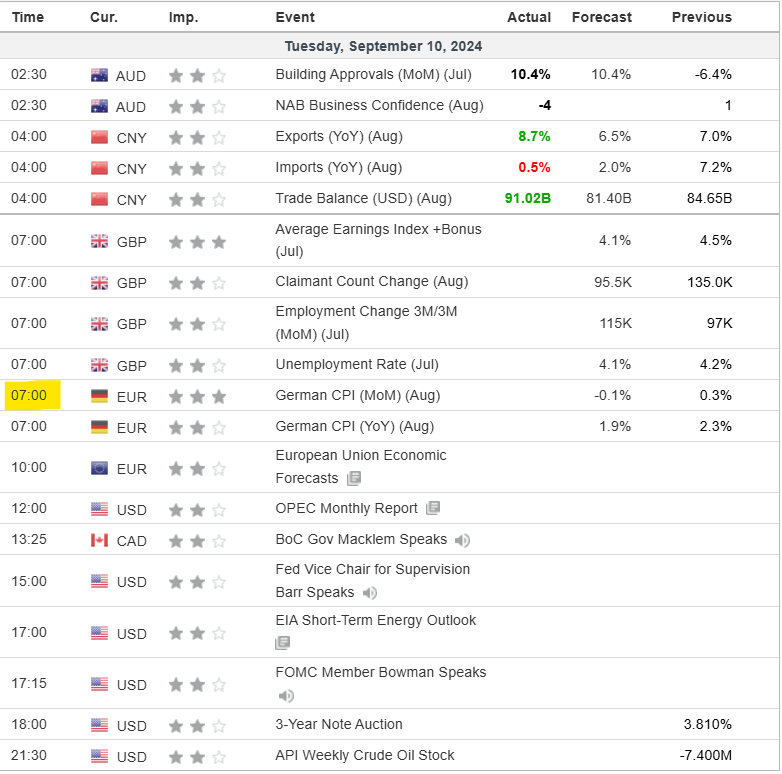Open the Building Approvals (MoM) (Jul) event
The image size is (782, 774).
[373, 74]
